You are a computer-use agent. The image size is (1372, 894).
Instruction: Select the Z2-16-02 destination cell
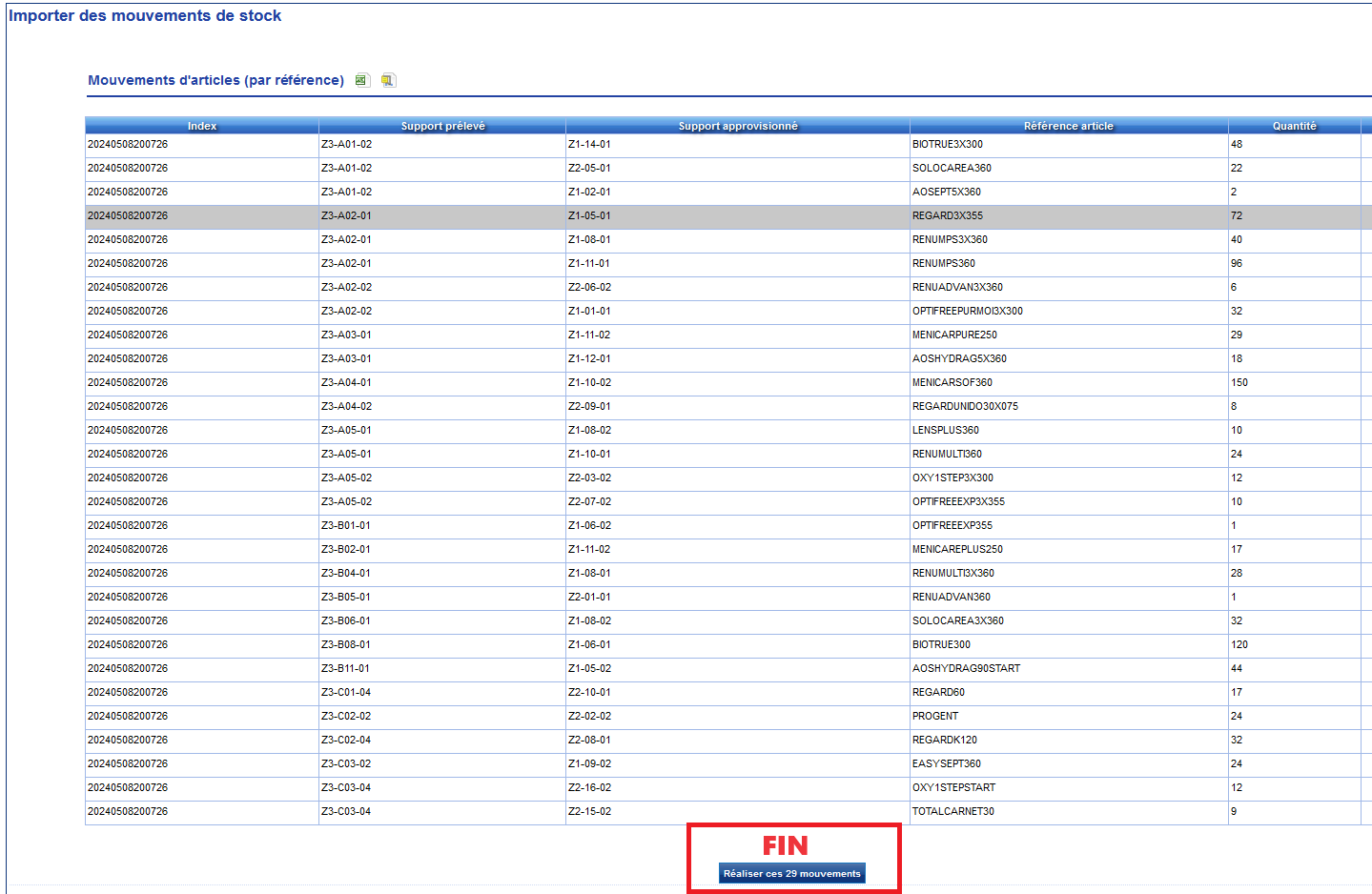click(589, 788)
